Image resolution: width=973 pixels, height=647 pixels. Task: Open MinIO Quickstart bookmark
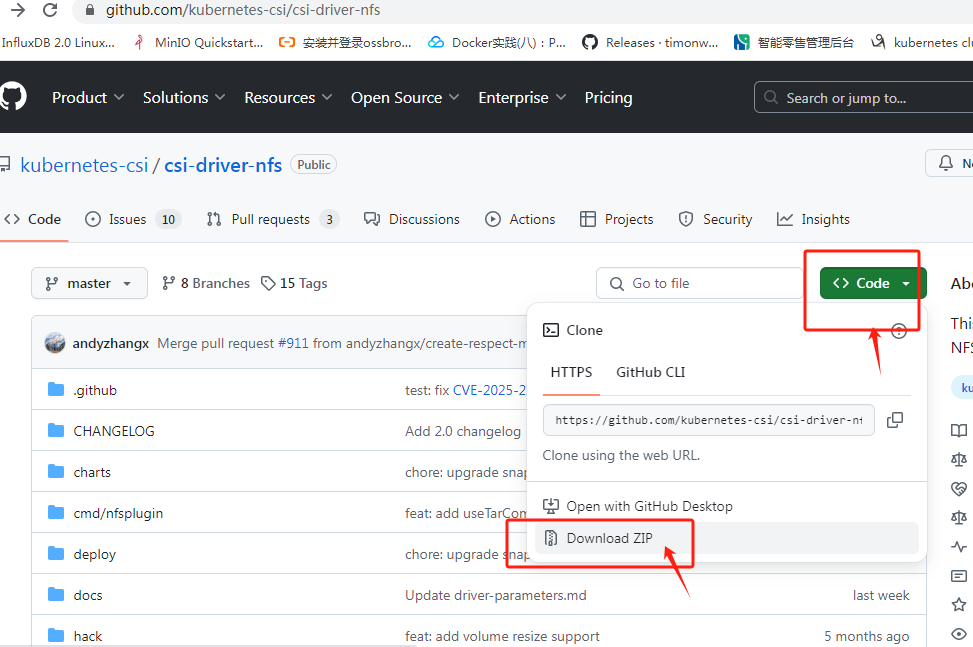(199, 42)
